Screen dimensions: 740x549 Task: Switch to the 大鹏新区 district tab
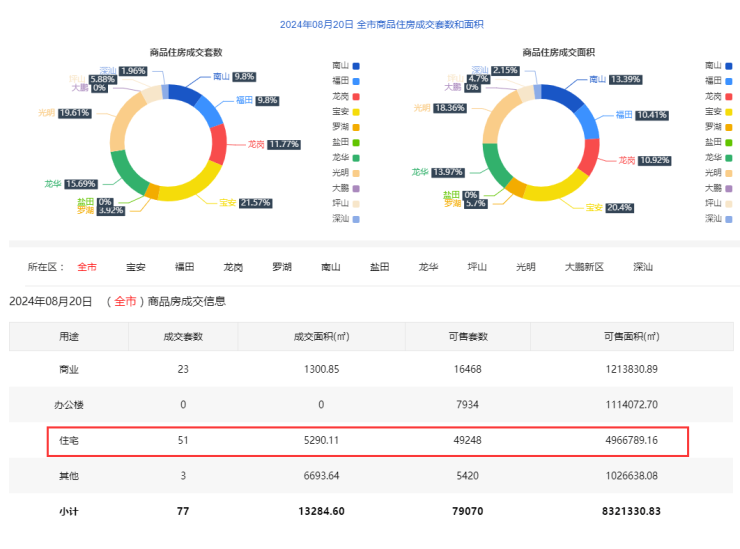(584, 267)
